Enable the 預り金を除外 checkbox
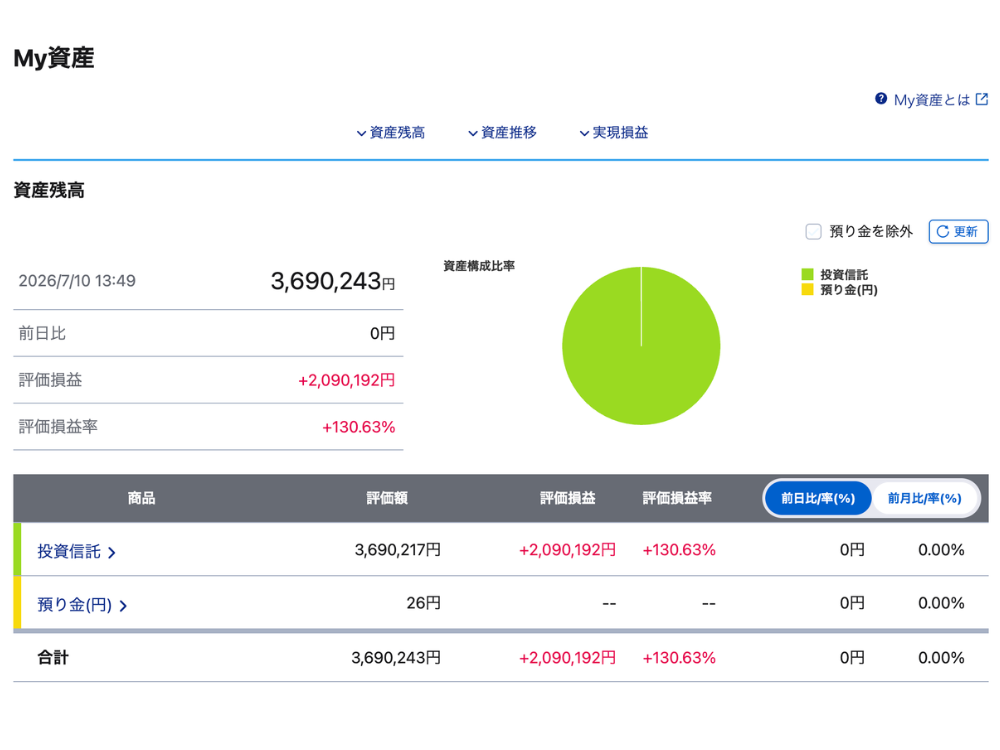 pos(813,232)
